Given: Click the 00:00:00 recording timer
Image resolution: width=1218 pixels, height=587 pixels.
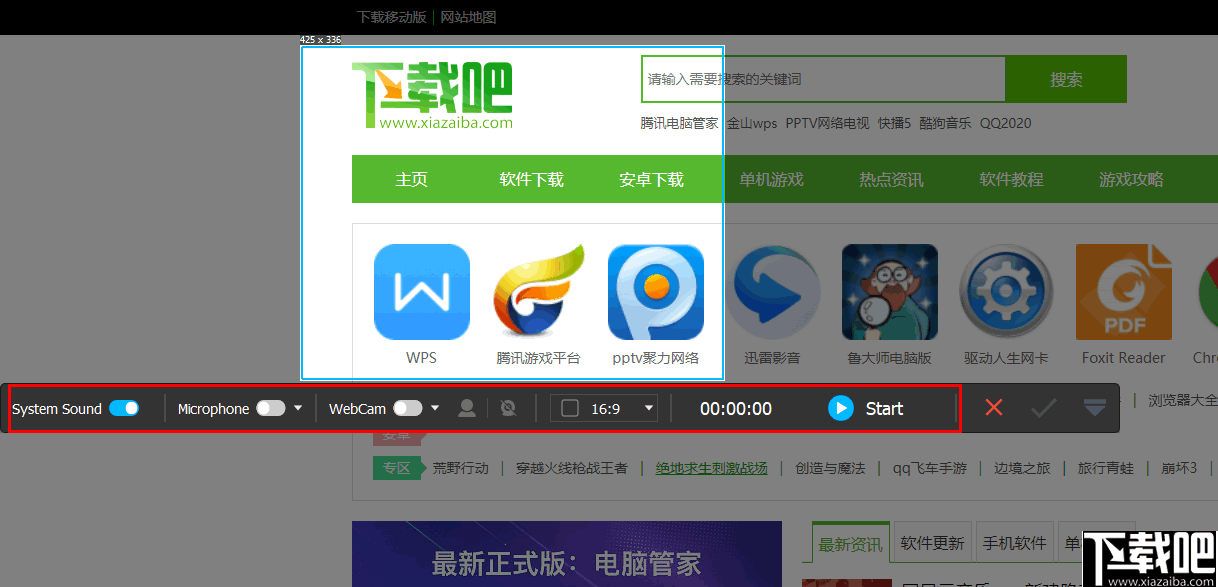Looking at the screenshot, I should [736, 408].
